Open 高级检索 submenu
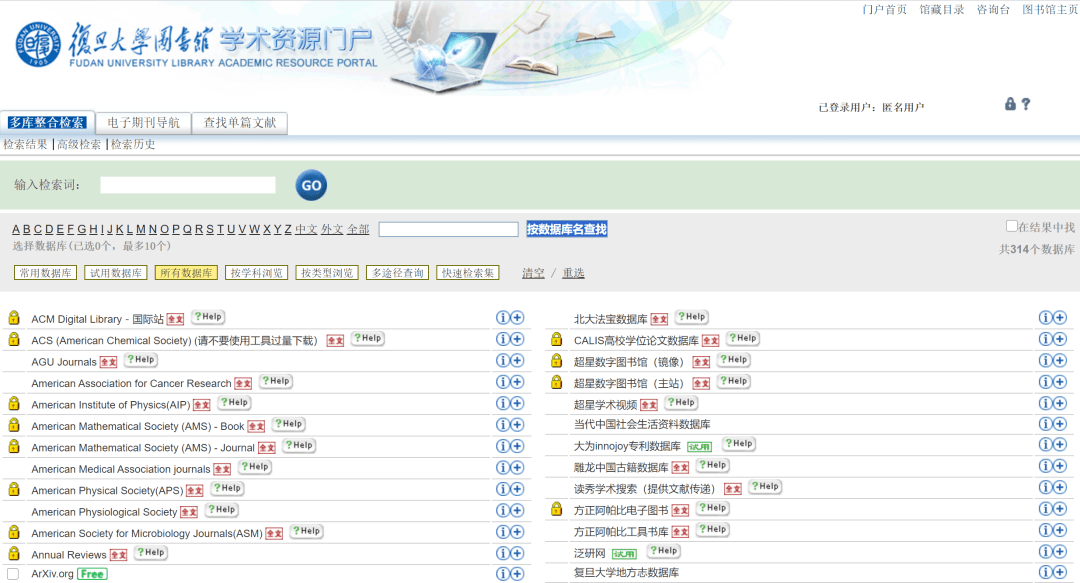Viewport: 1080px width, 583px height. 79,145
